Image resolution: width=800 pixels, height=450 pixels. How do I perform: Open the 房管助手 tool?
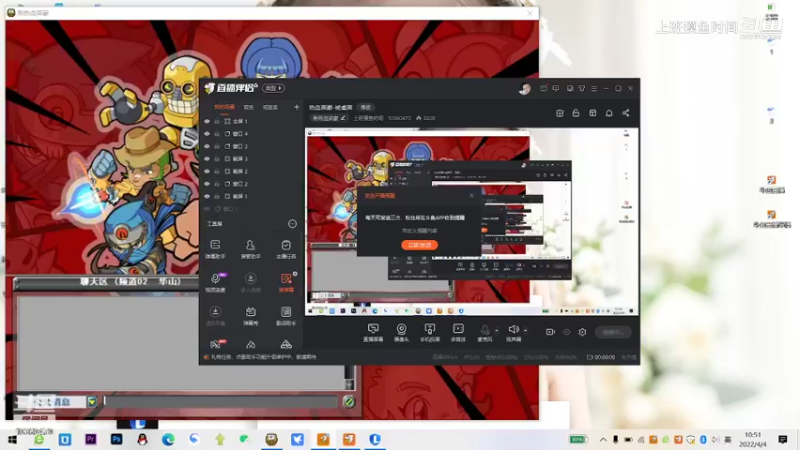250,249
